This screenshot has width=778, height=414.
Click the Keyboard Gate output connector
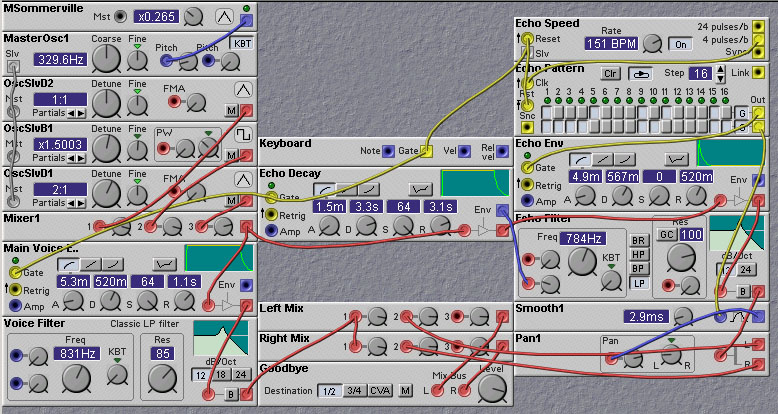[426, 151]
